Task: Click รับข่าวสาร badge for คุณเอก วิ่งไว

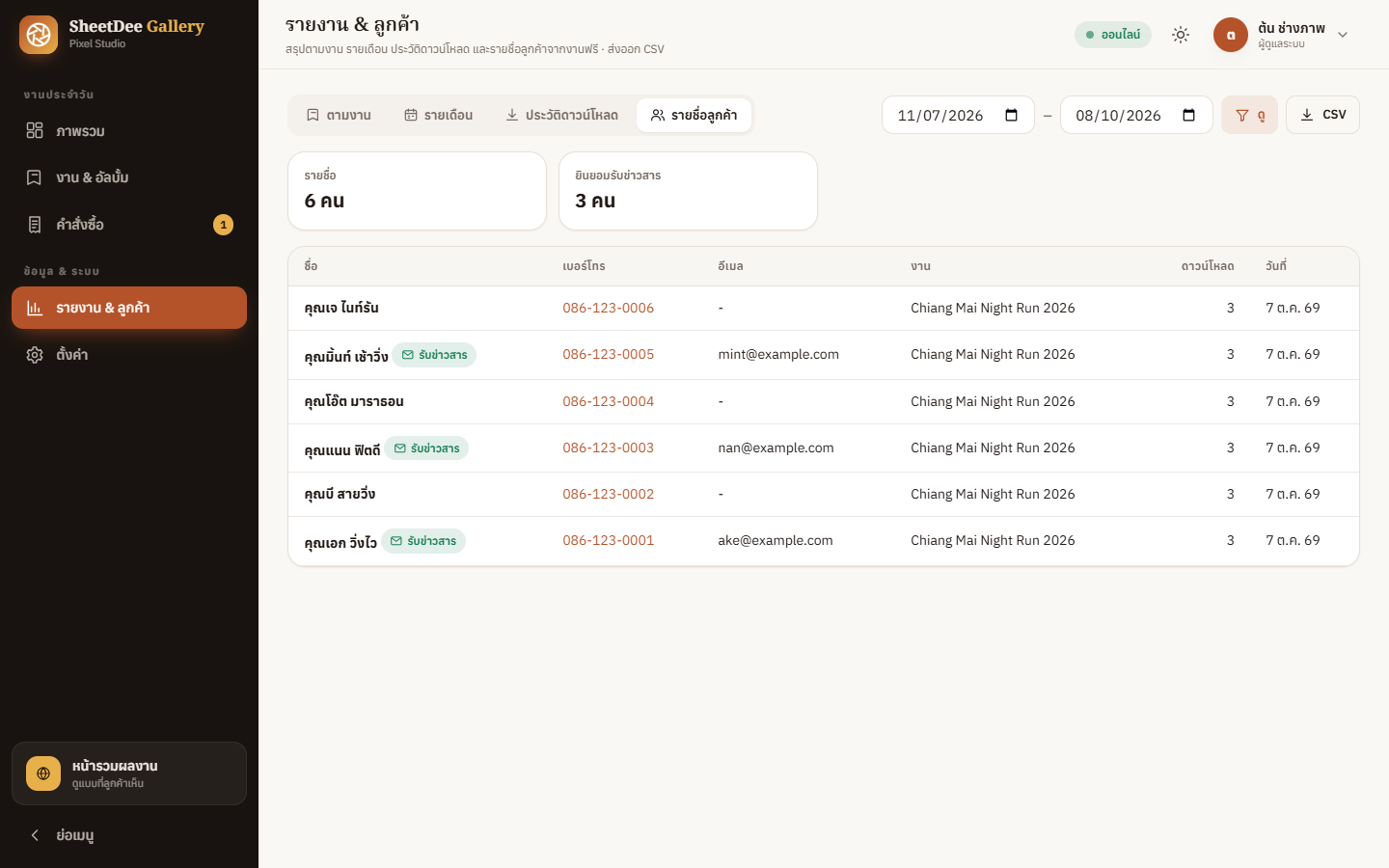Action: 423,541
